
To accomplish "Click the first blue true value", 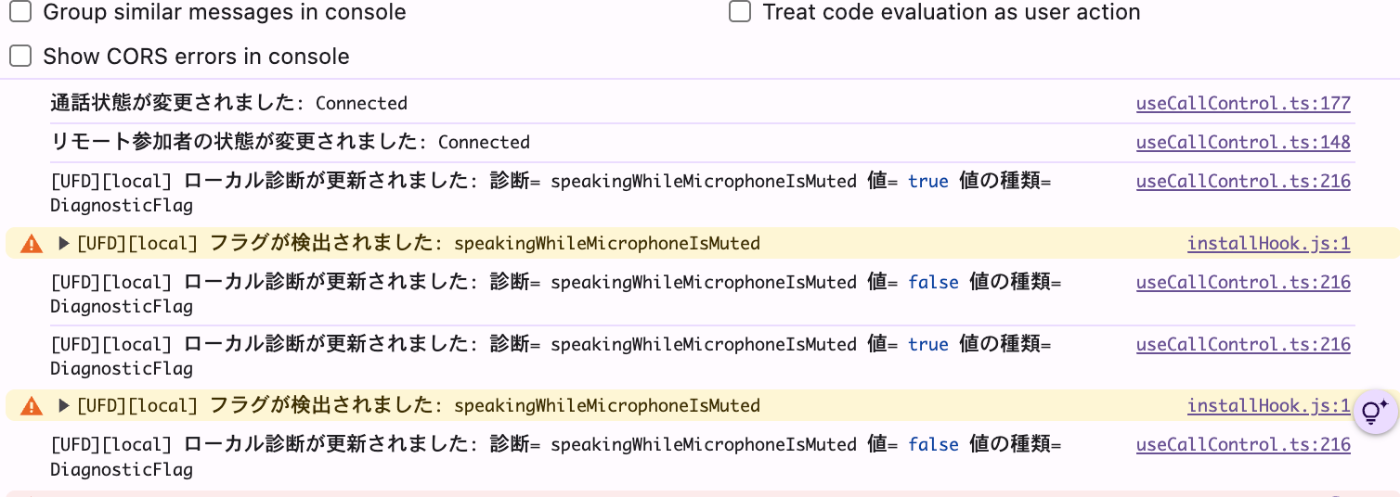I will 928,182.
